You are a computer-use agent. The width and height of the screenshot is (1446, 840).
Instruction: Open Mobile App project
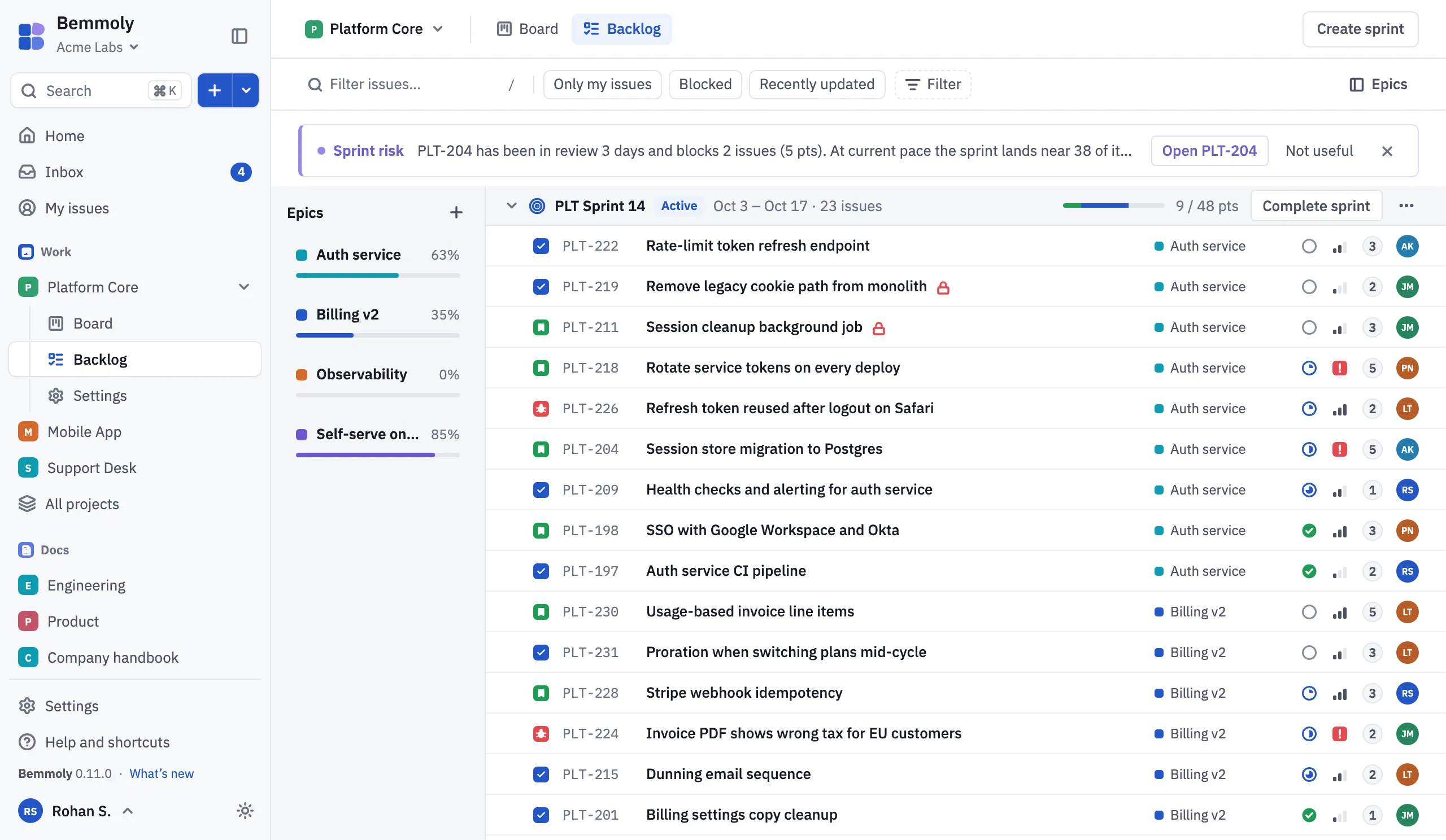(x=135, y=432)
